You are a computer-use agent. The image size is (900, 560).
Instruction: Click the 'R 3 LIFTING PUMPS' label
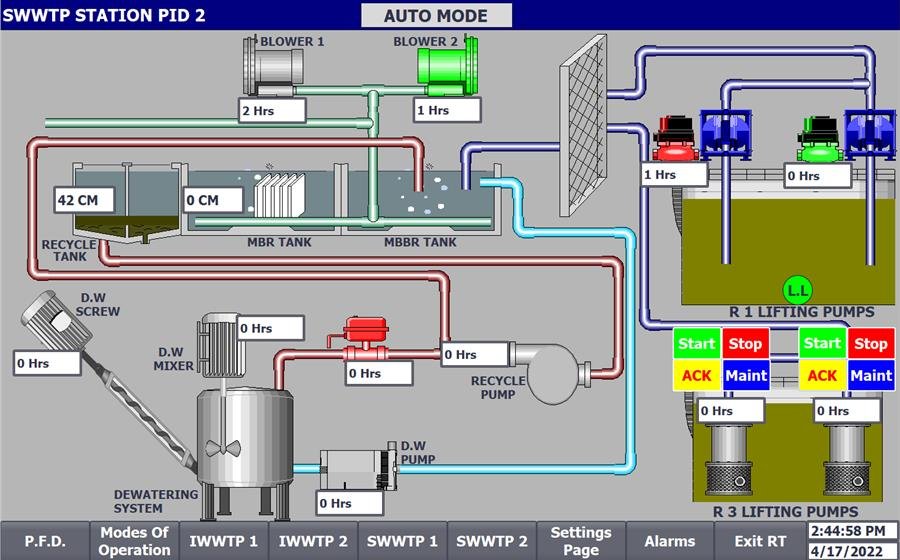[x=786, y=512]
